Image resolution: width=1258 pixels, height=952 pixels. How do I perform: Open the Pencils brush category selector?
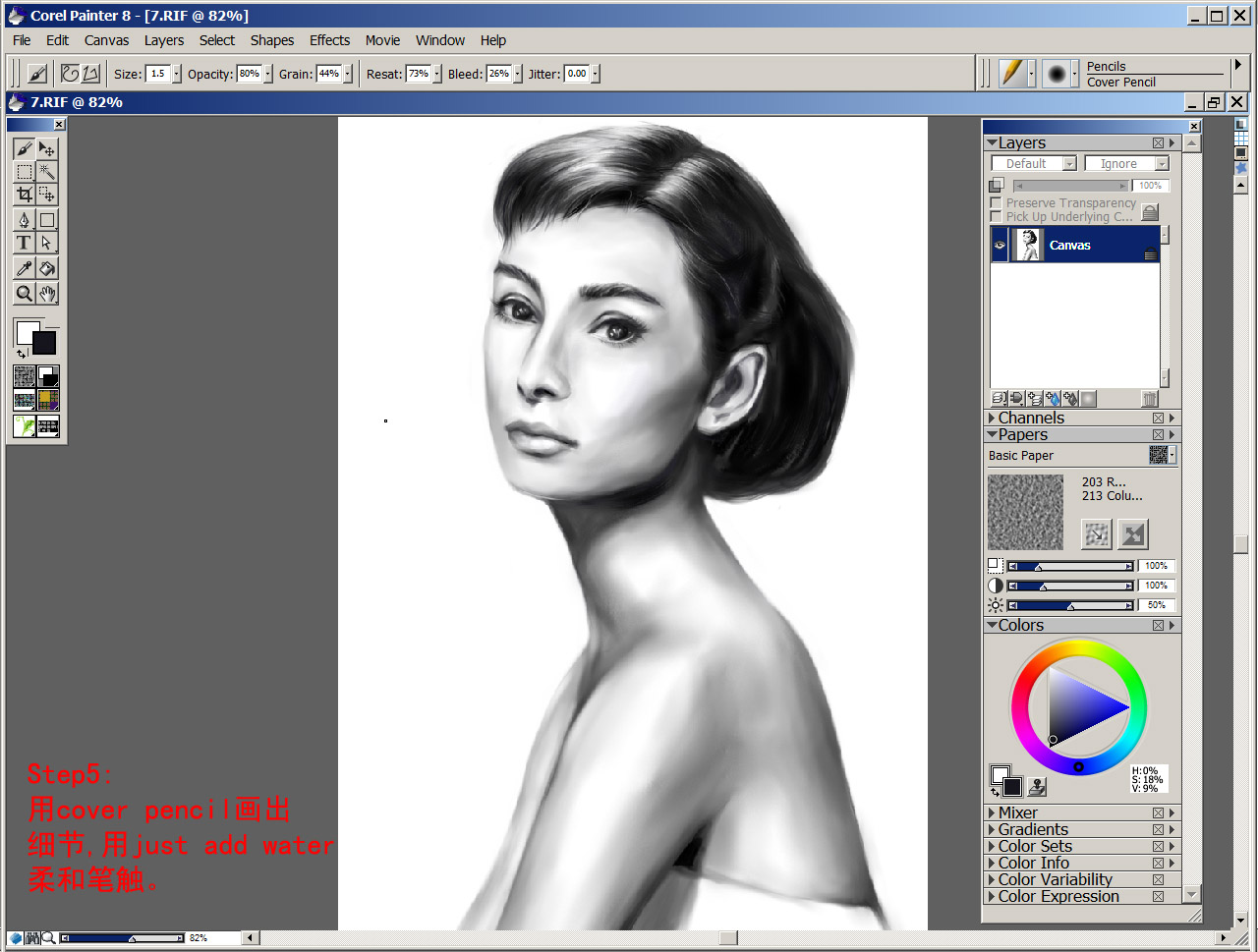point(1018,74)
